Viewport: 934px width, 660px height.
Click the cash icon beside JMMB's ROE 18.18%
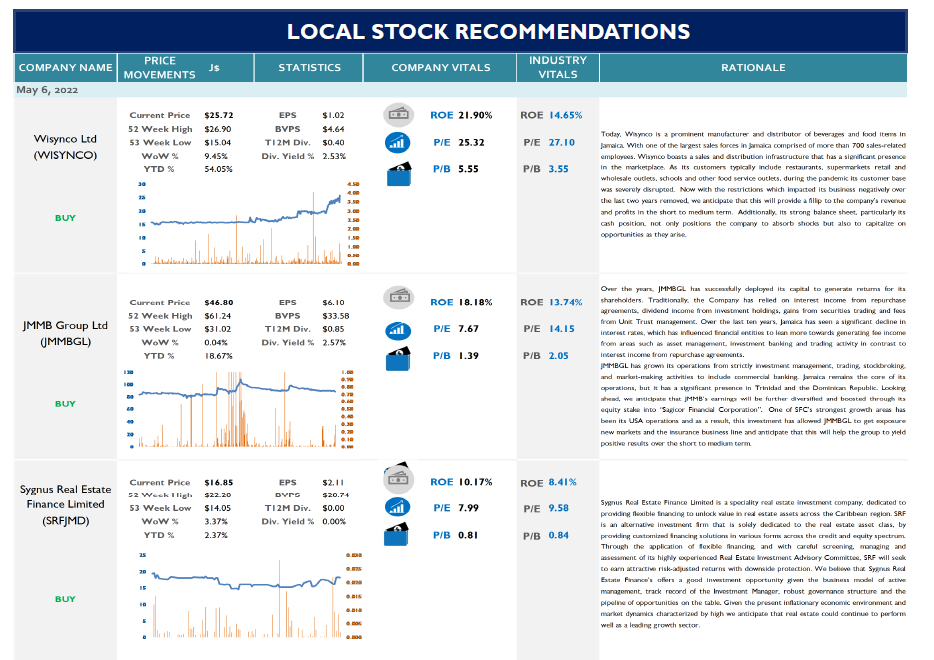[398, 297]
